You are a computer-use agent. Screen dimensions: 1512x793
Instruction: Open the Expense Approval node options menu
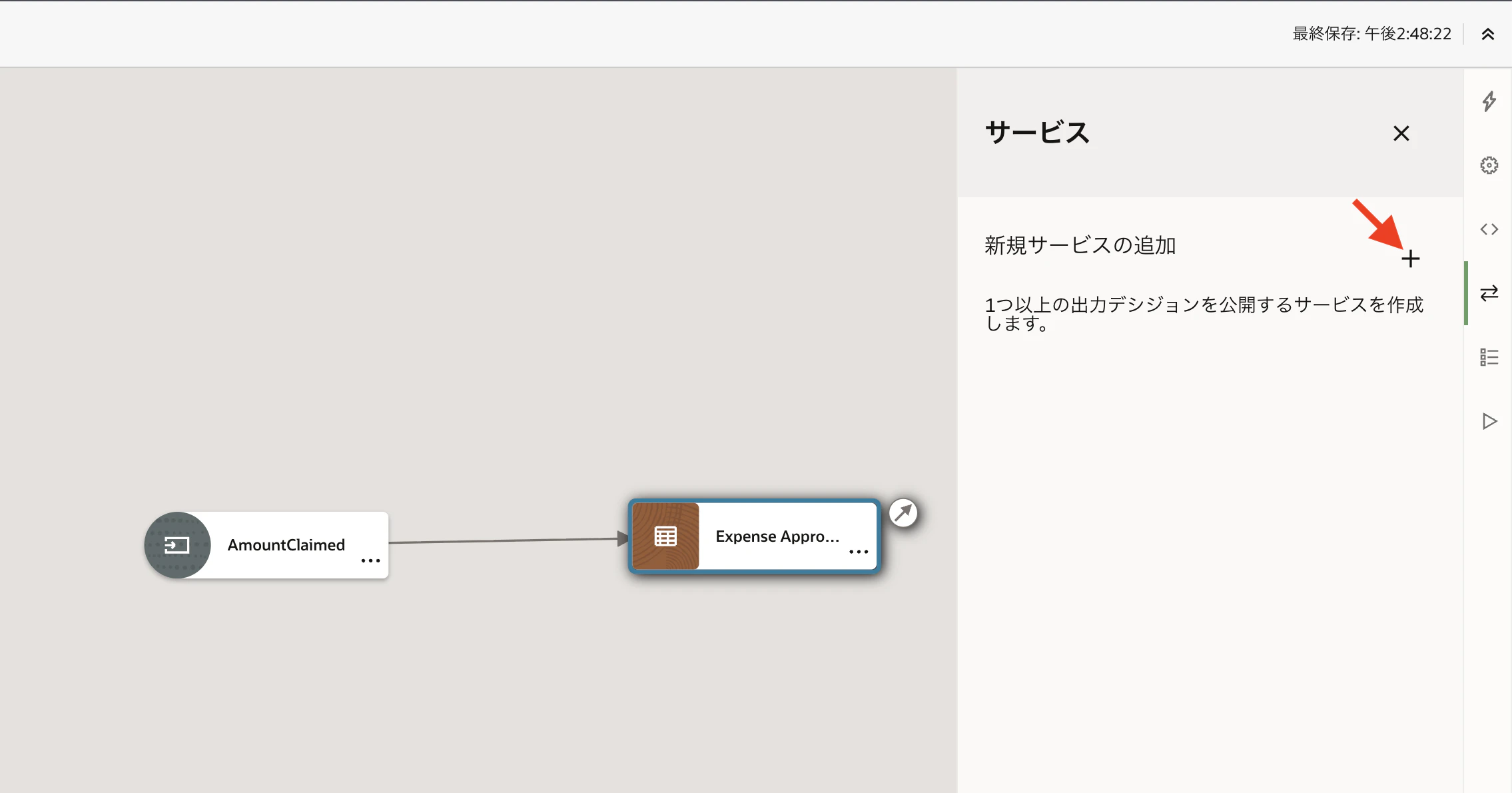859,552
